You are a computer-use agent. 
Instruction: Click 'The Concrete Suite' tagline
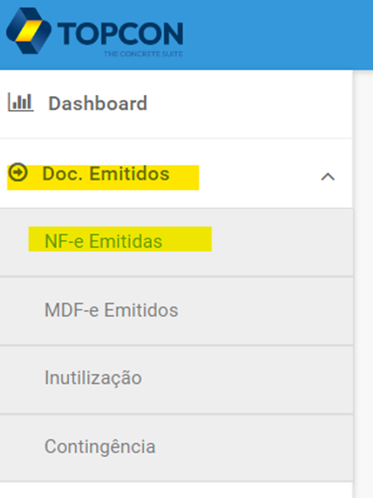coord(143,54)
